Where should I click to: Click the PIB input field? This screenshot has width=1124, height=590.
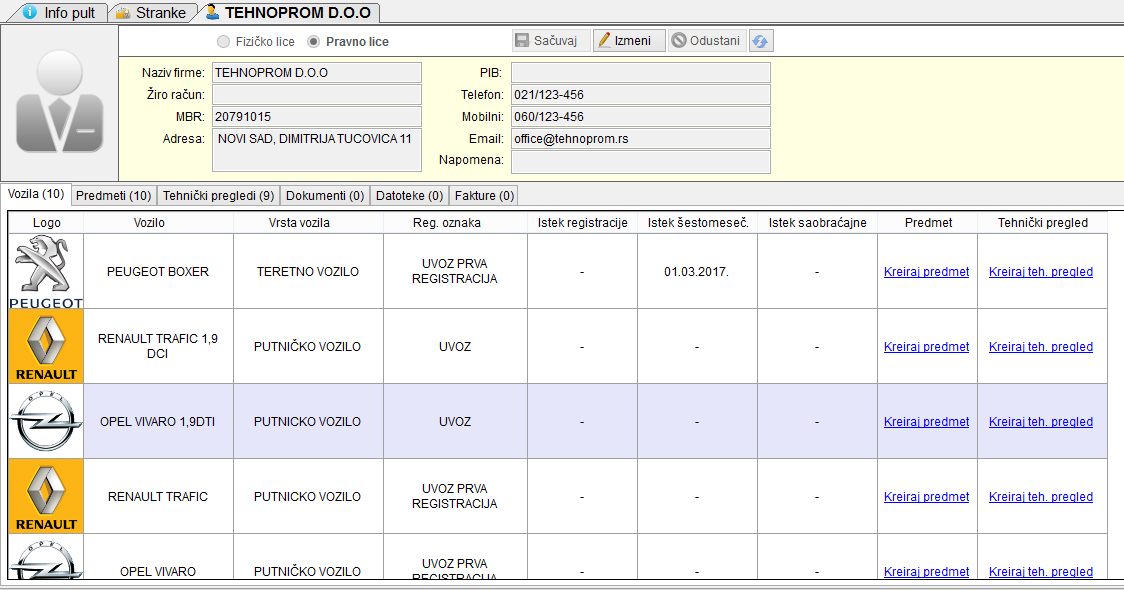640,73
